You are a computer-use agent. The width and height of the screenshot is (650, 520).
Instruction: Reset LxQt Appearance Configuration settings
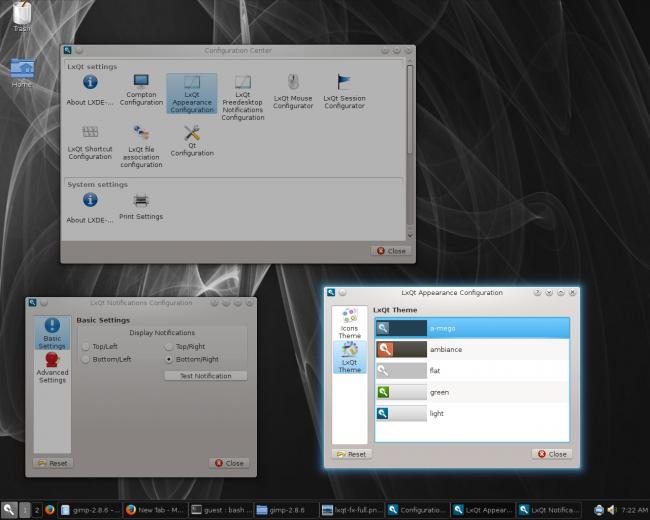pyautogui.click(x=352, y=454)
